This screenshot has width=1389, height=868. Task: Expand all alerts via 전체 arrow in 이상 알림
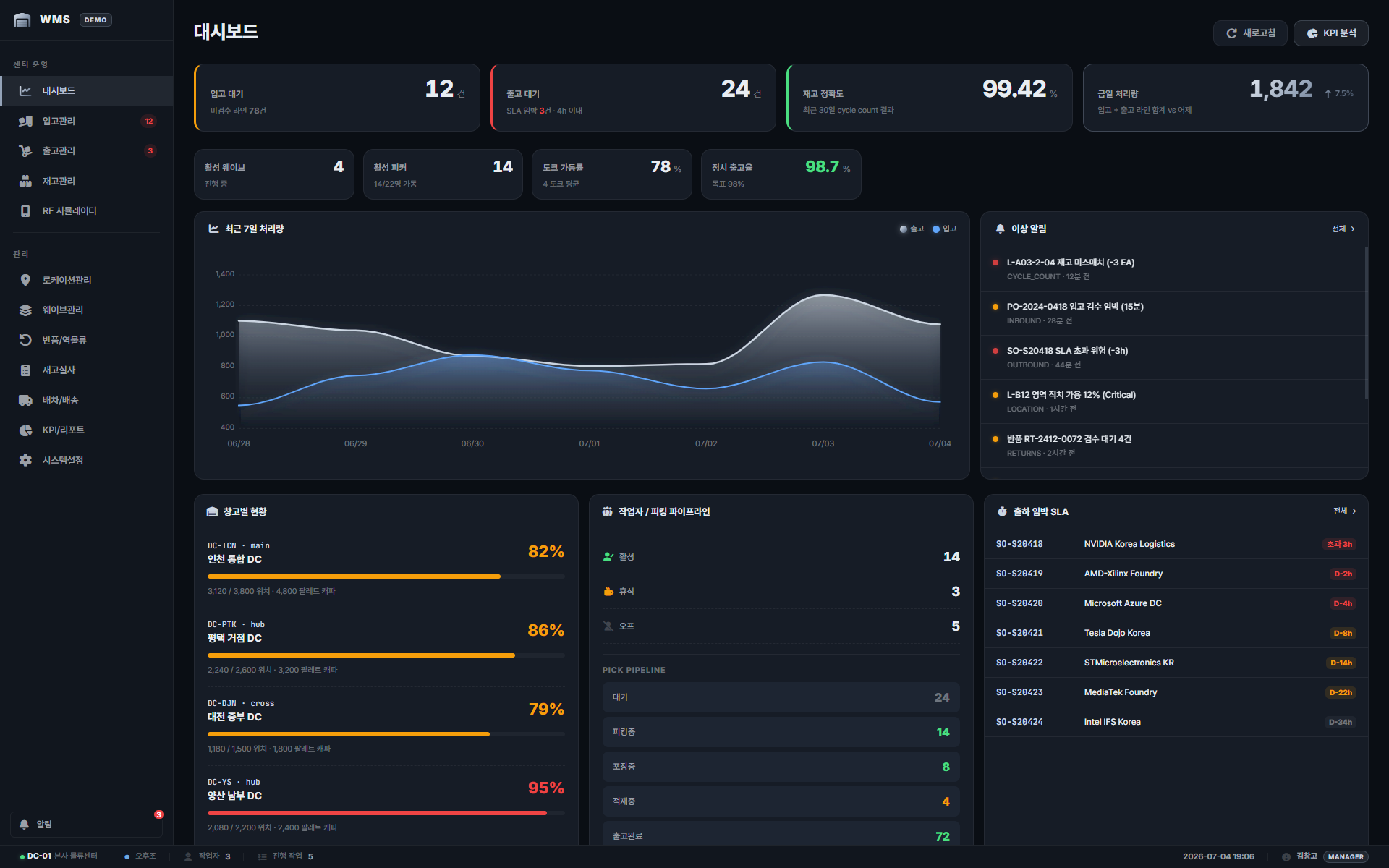click(1343, 229)
